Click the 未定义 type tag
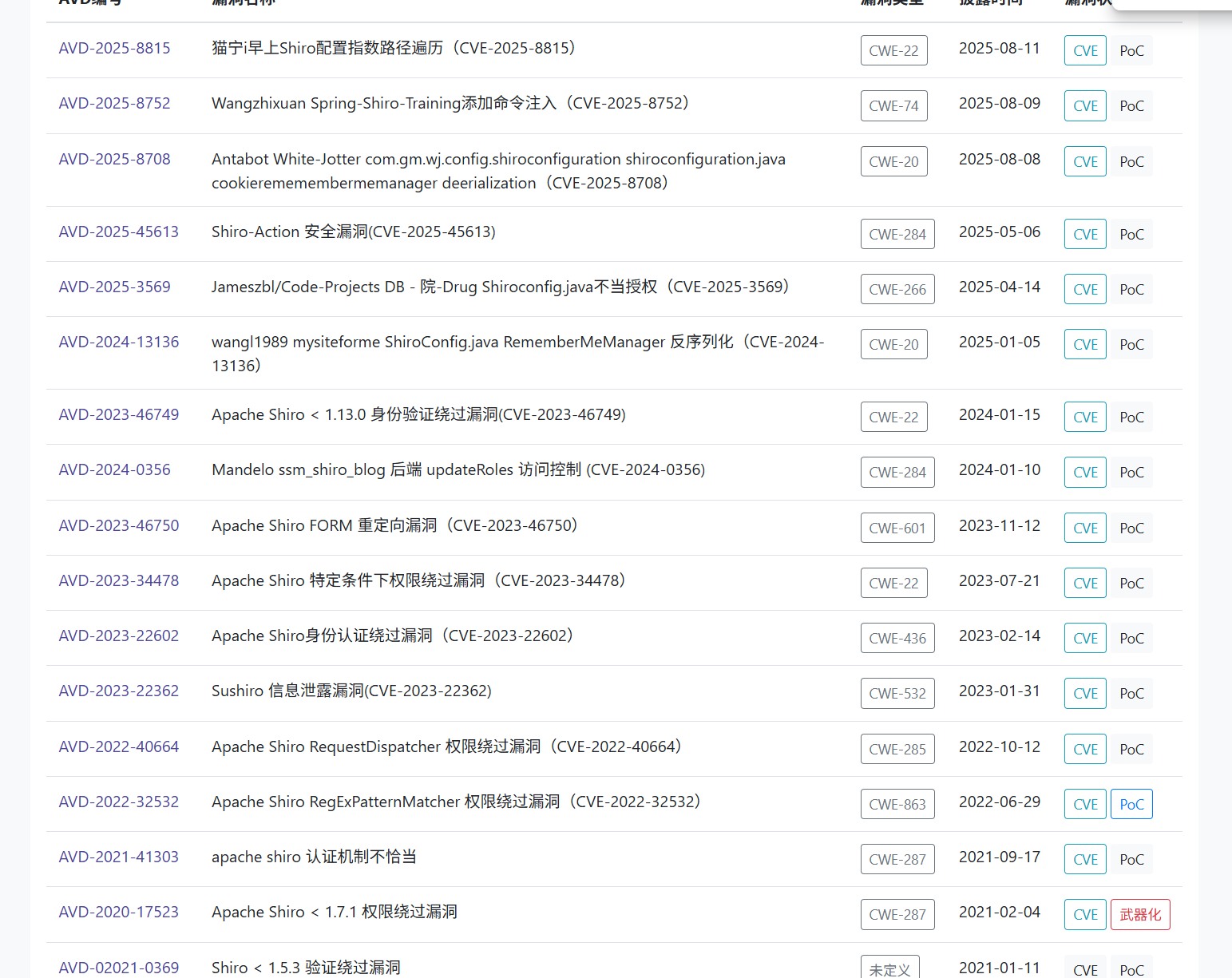The width and height of the screenshot is (1232, 978). [x=889, y=968]
